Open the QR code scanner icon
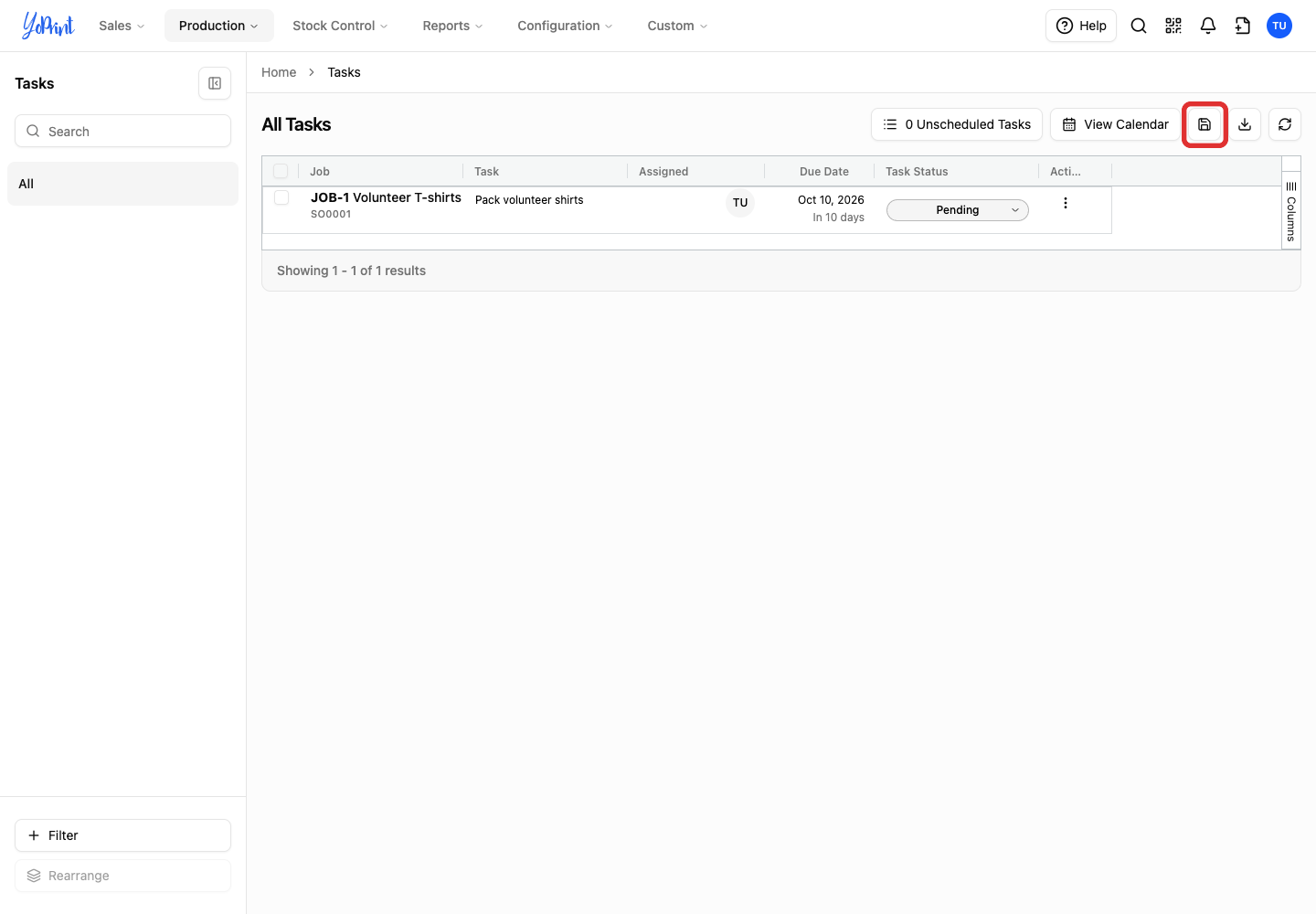Screen dimensions: 1316x914 1173,26
